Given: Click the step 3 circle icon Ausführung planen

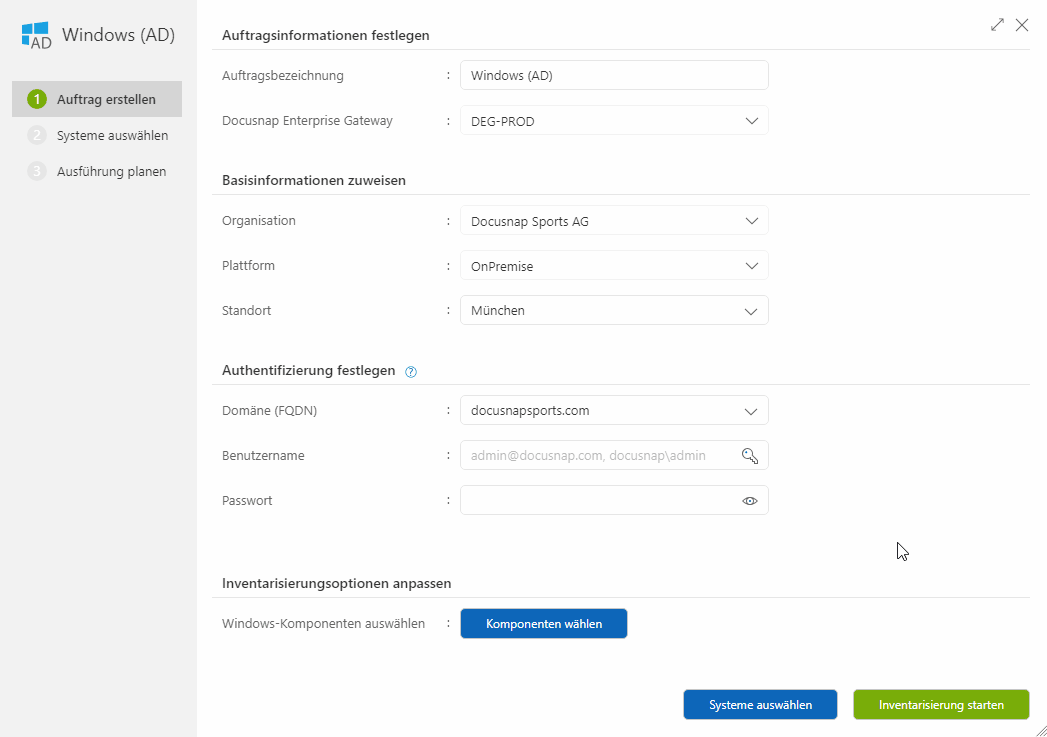Looking at the screenshot, I should point(36,171).
